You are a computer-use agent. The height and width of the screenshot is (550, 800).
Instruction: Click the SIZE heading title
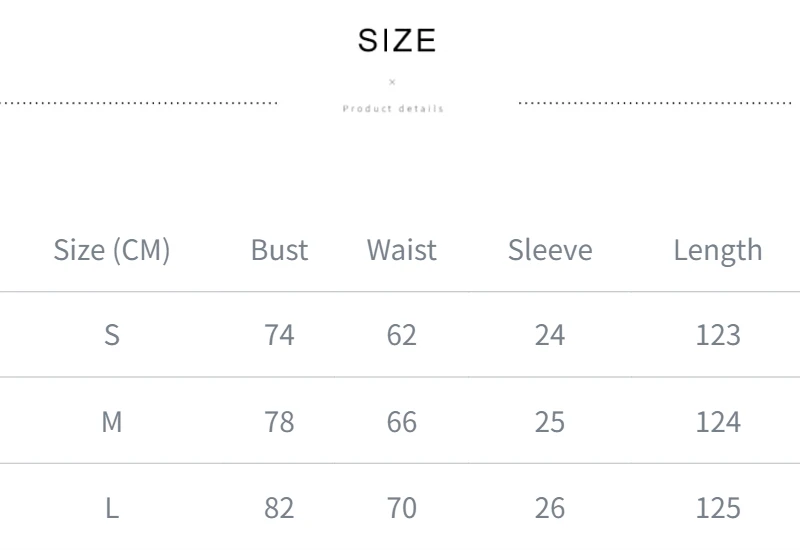397,41
